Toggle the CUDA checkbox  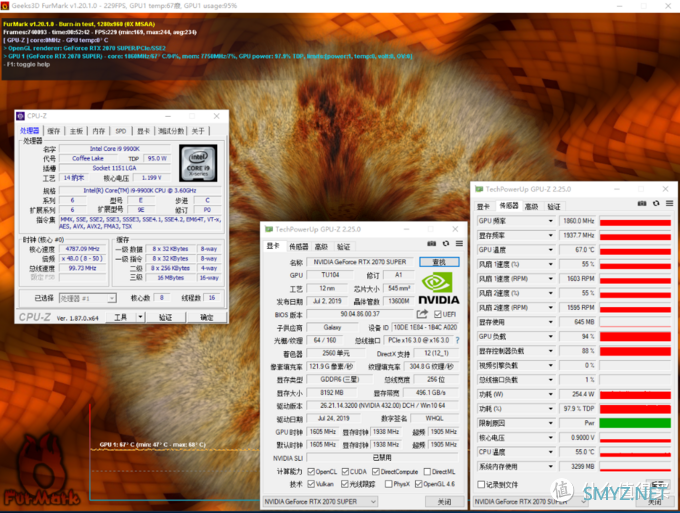[345, 471]
